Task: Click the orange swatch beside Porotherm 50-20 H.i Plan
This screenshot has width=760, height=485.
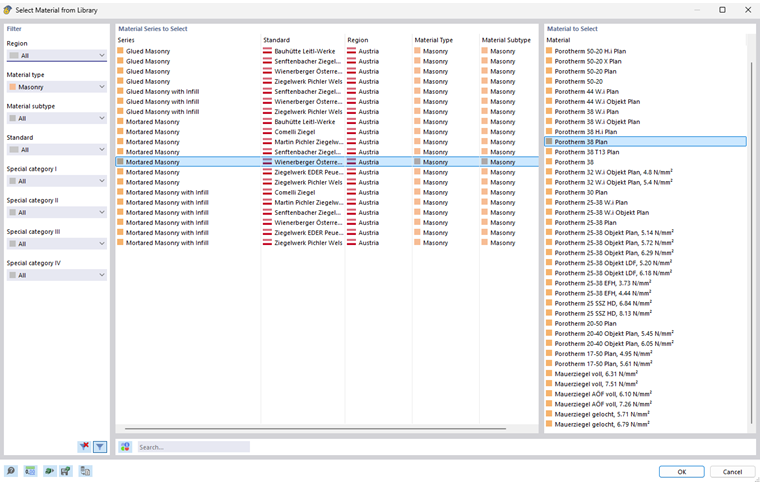Action: (549, 51)
